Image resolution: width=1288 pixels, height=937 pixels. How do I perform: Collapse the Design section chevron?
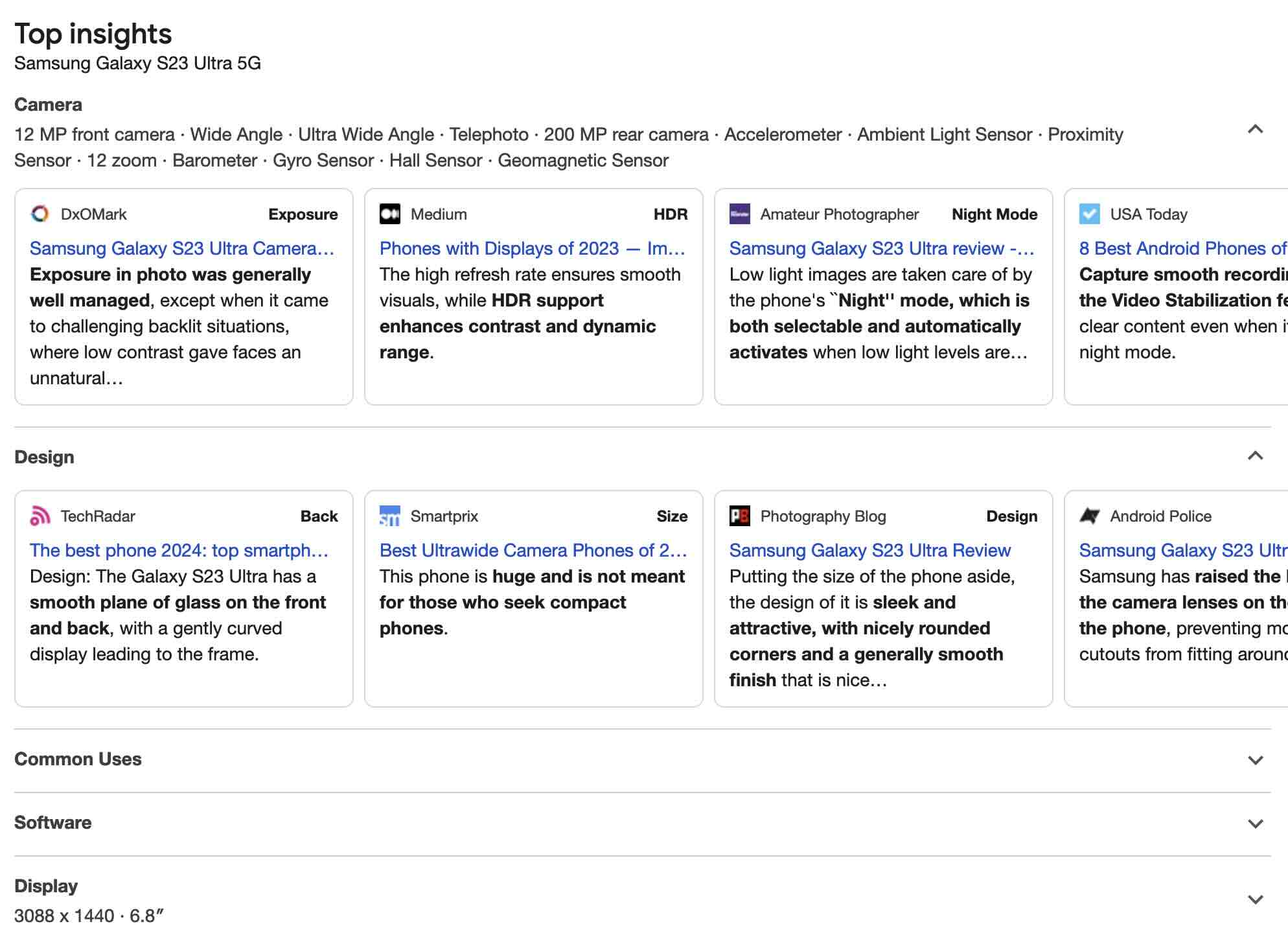(x=1256, y=456)
